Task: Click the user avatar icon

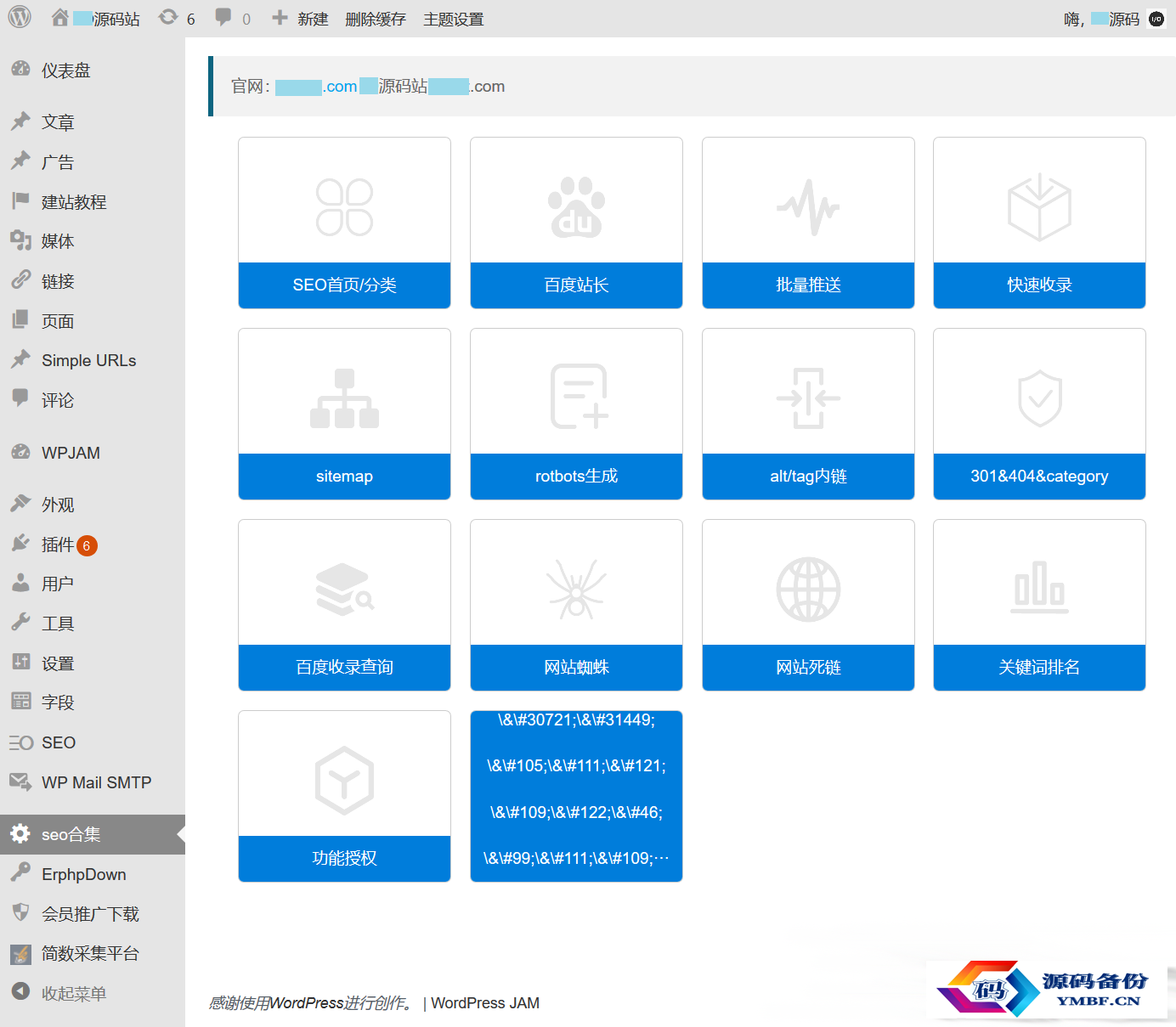Action: (1156, 19)
